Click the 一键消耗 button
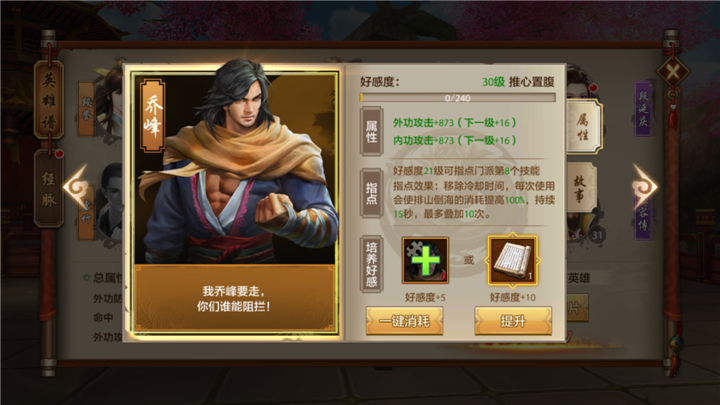The image size is (720, 405). (x=405, y=321)
